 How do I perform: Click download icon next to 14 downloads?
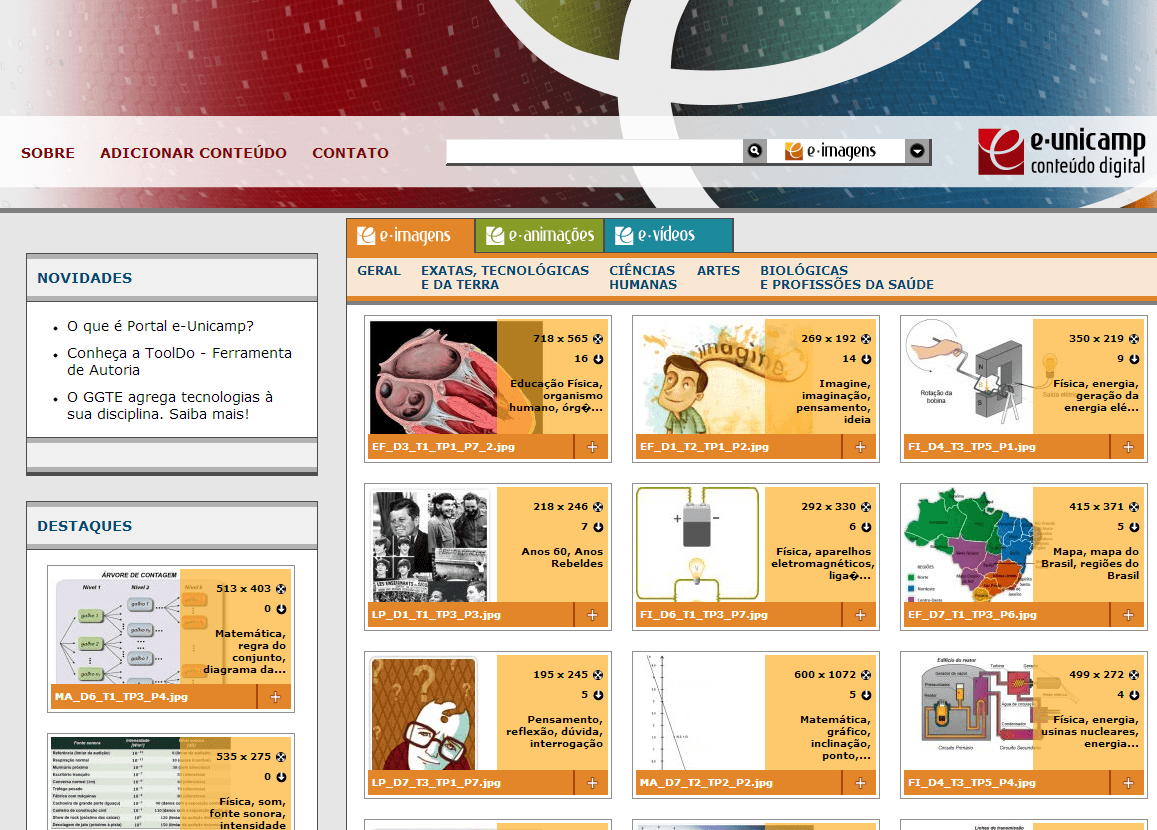(x=866, y=359)
